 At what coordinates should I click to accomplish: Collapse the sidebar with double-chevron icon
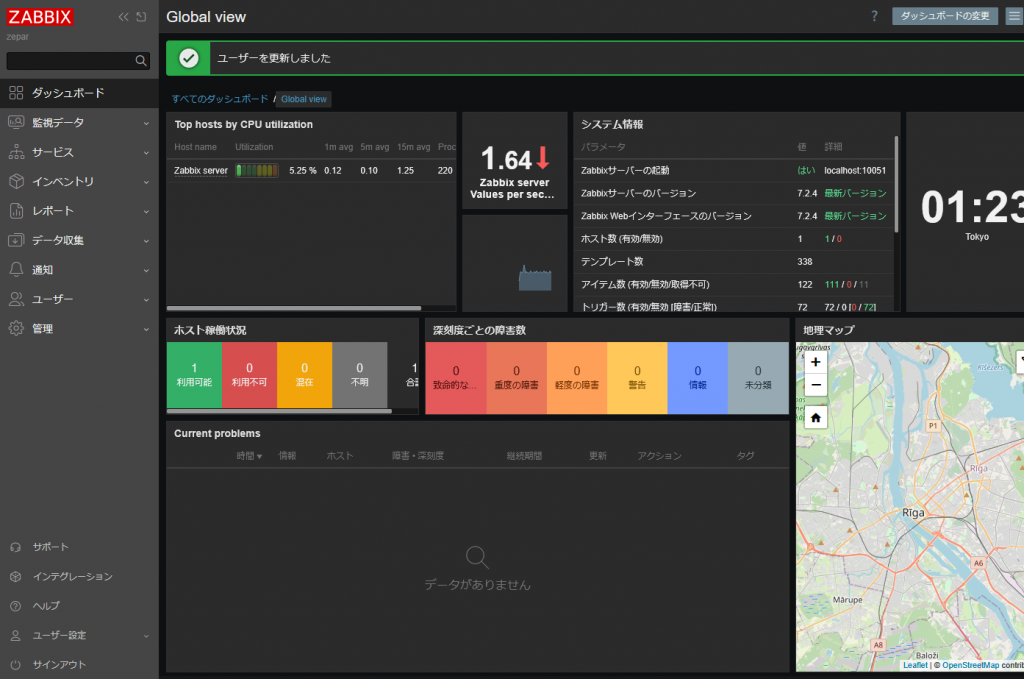tap(123, 17)
